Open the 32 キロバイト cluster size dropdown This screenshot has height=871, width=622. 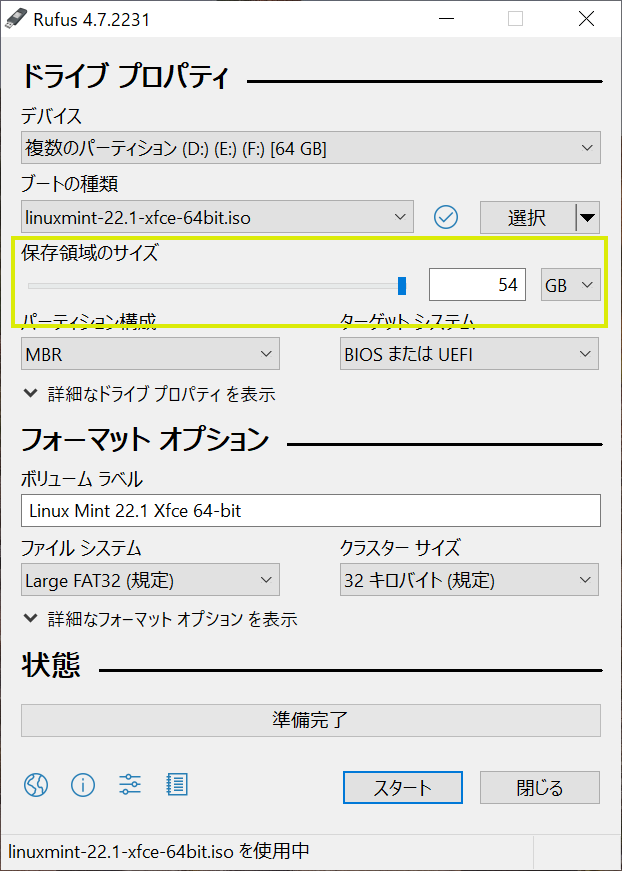[469, 580]
